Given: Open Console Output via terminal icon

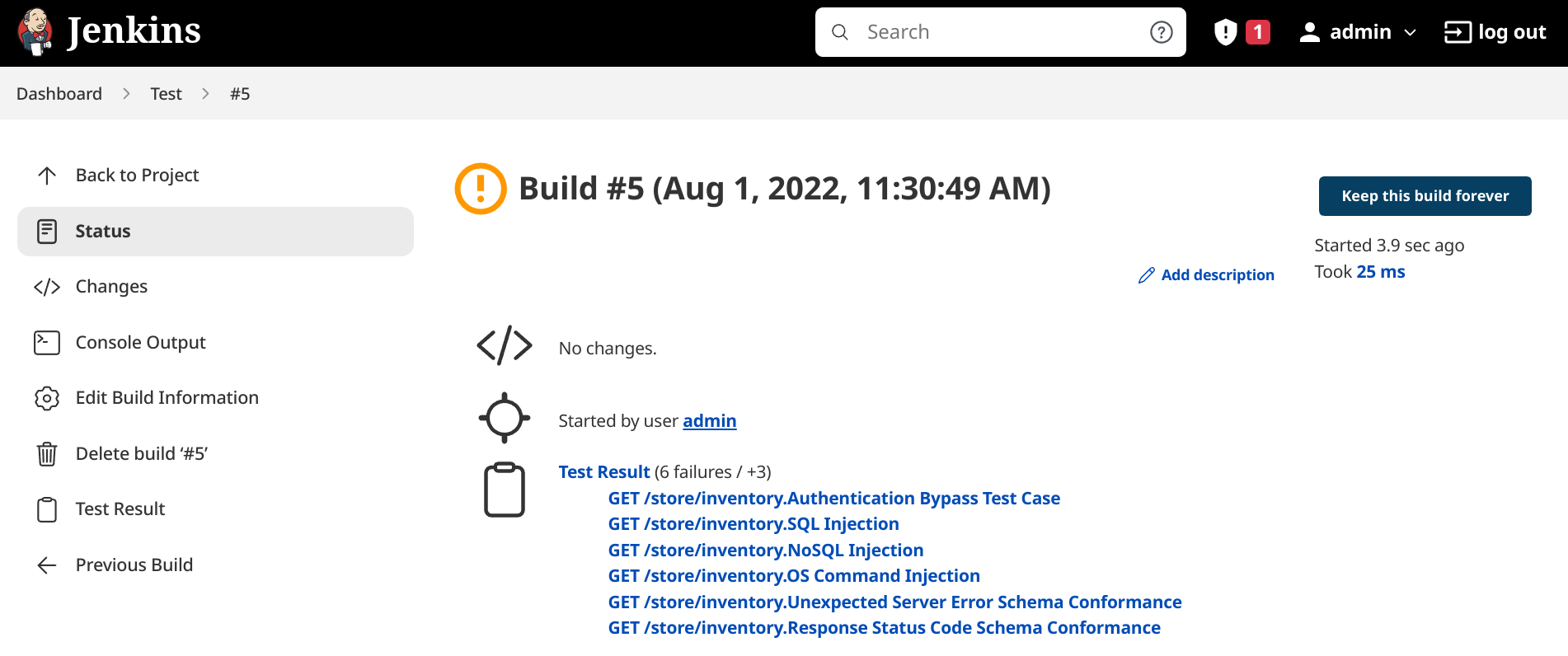Looking at the screenshot, I should pyautogui.click(x=47, y=342).
